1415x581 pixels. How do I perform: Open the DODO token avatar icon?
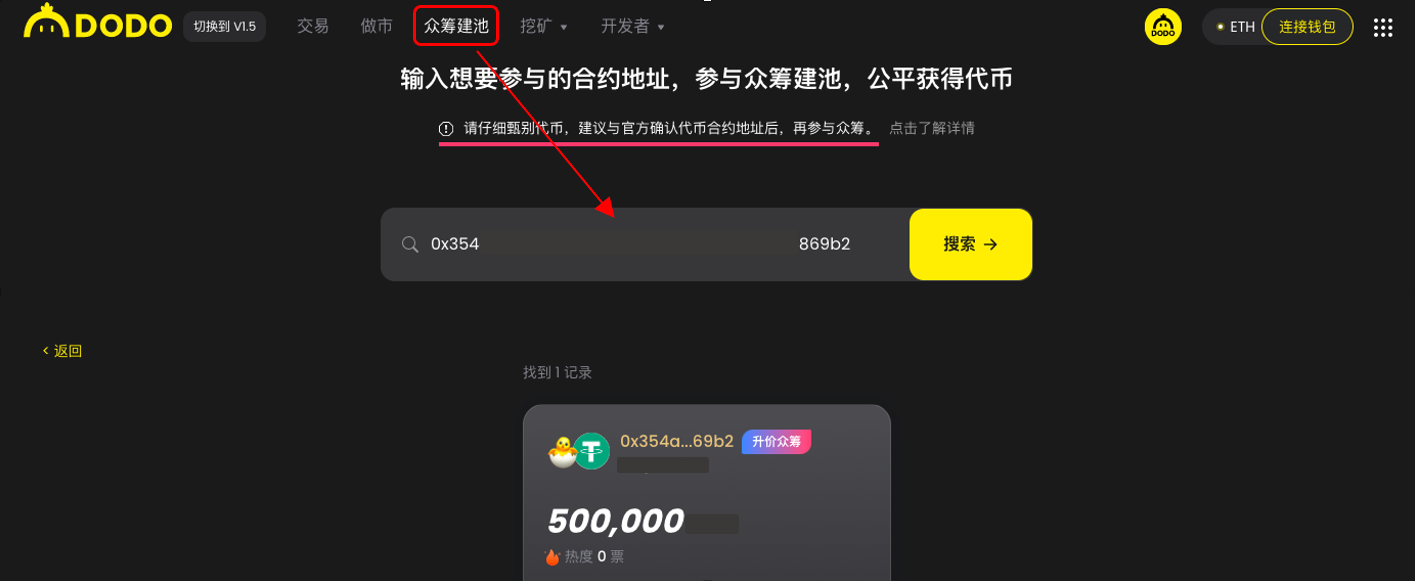point(1163,27)
